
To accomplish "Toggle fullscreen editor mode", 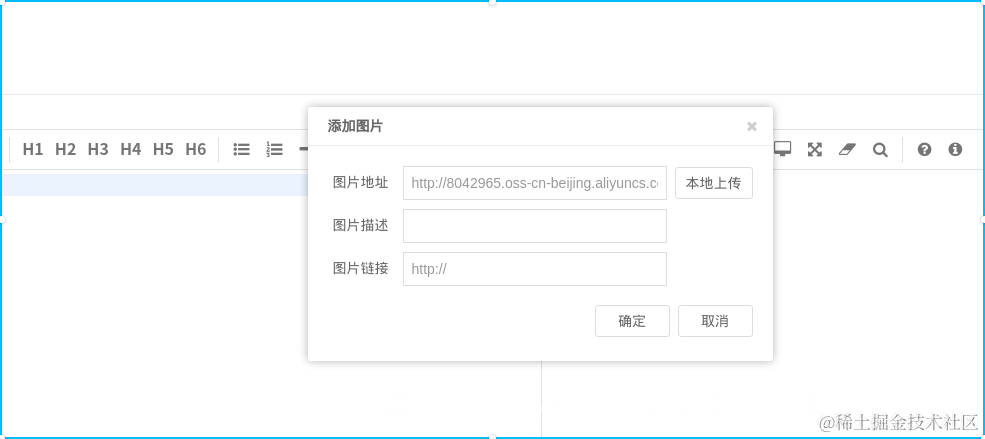I will pos(815,149).
